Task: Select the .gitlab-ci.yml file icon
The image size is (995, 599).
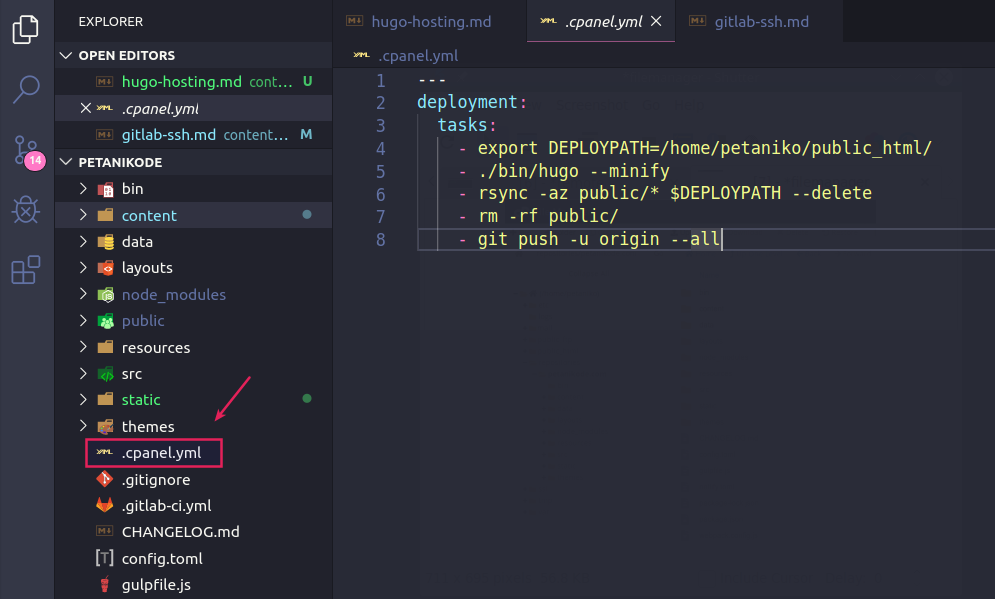Action: 104,505
